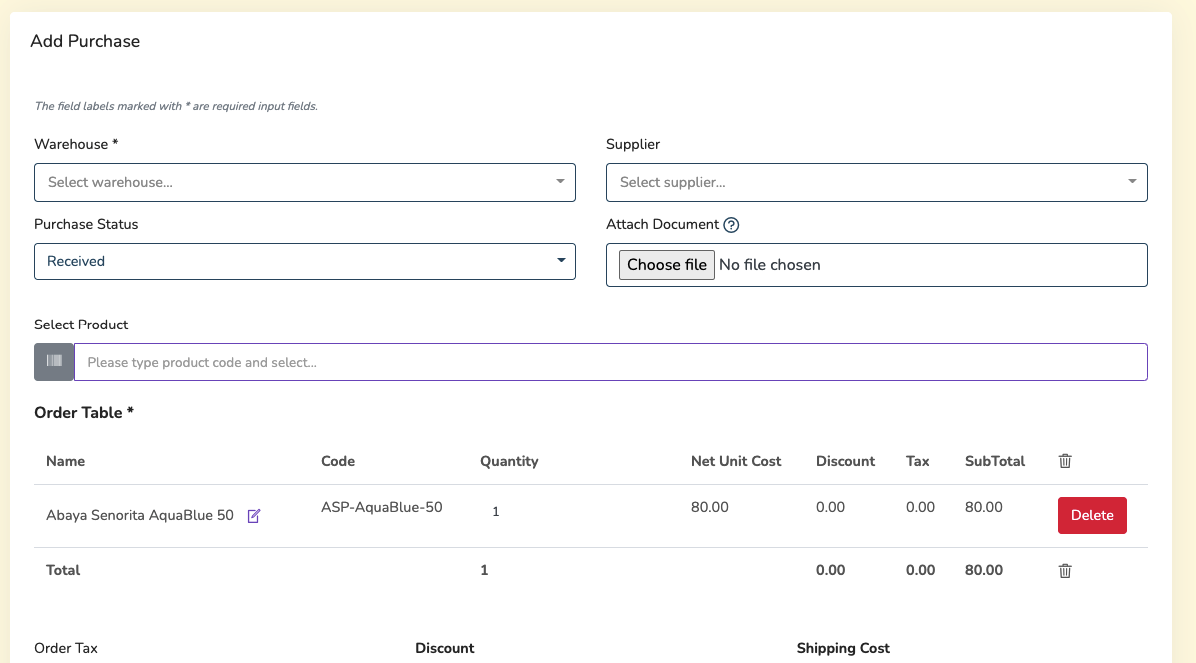Viewport: 1196px width, 663px height.
Task: Focus the product code search field
Action: (610, 362)
